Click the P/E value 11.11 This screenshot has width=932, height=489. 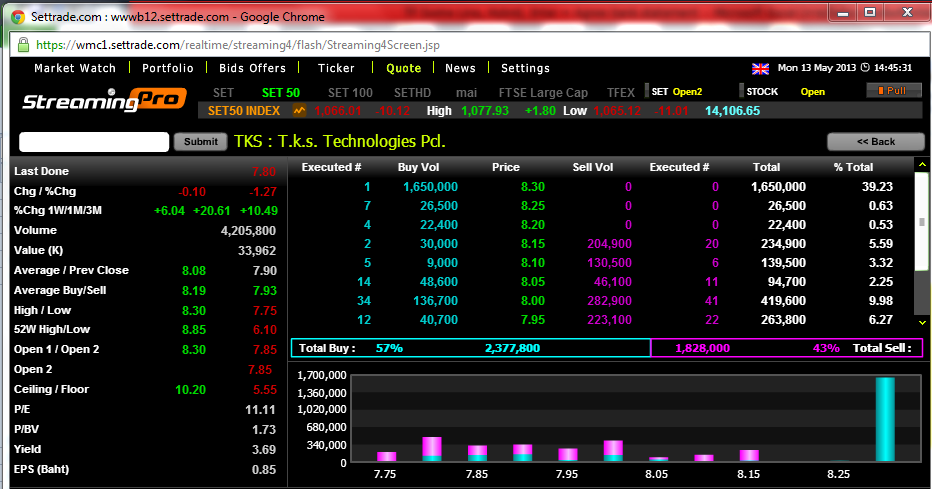coord(260,410)
